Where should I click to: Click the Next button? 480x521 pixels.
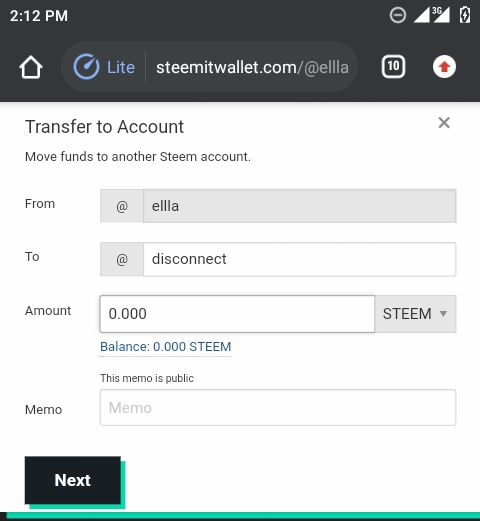coord(73,480)
